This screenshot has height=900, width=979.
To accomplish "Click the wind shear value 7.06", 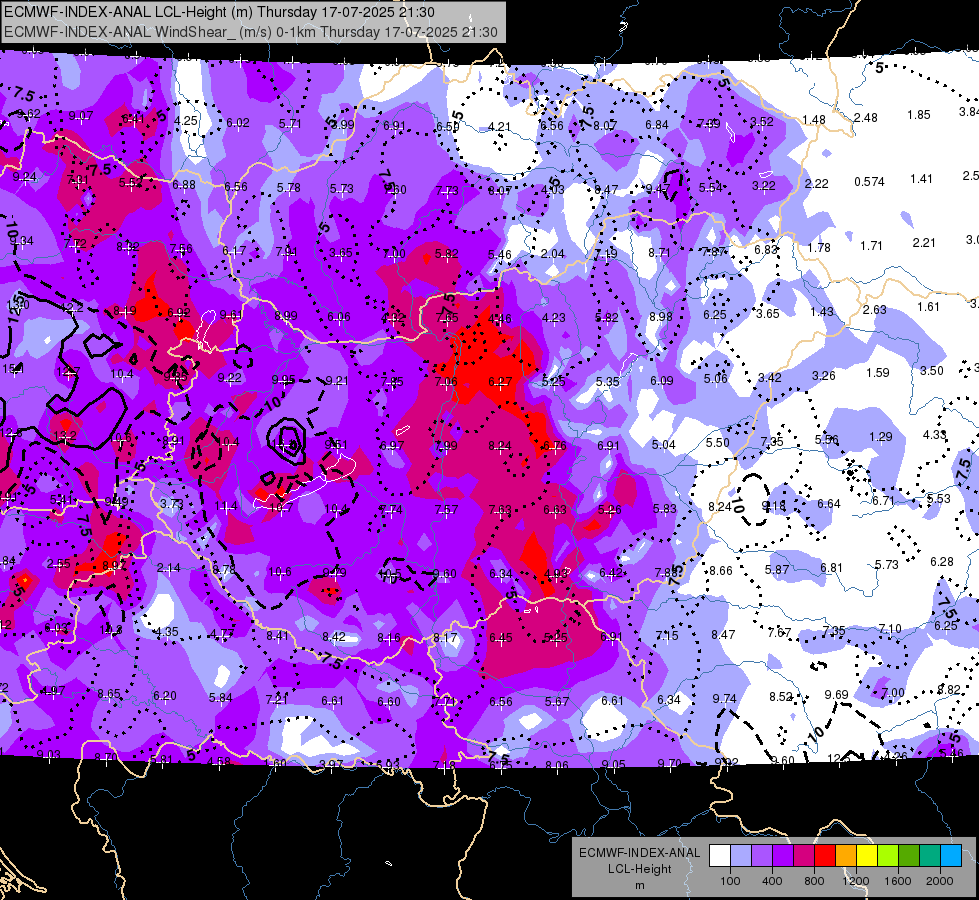I will 446,381.
